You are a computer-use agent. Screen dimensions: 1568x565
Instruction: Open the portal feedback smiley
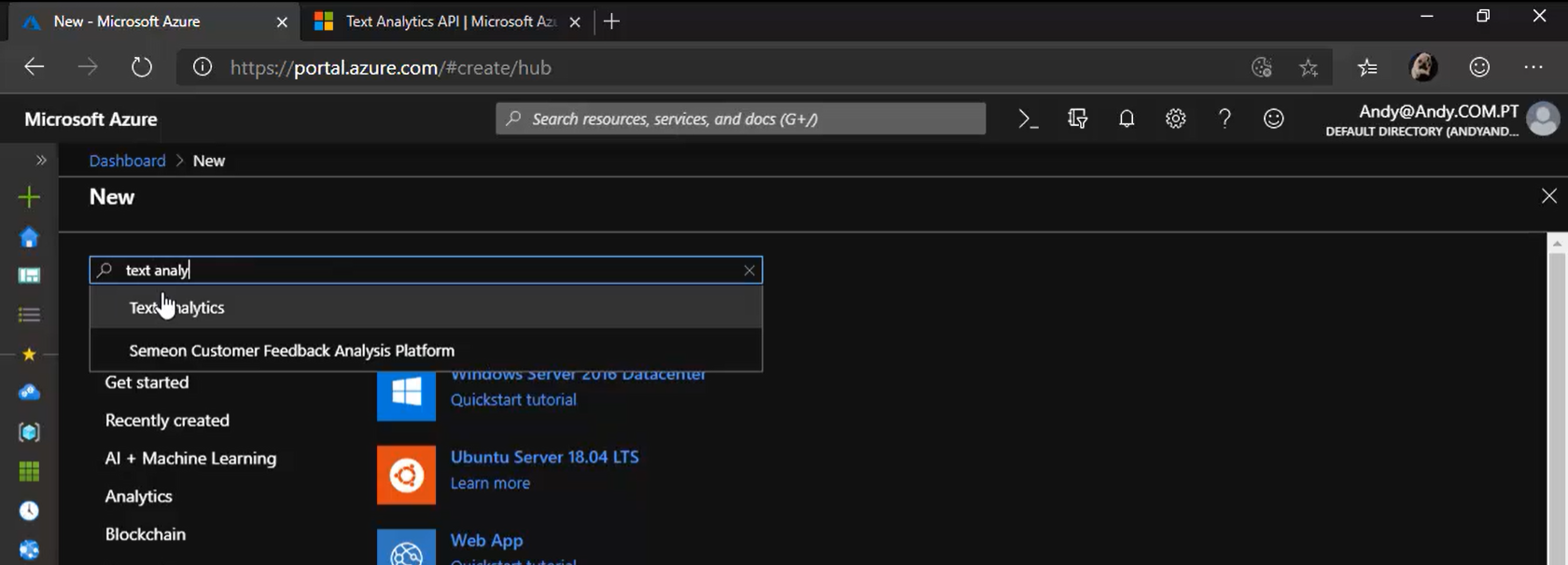point(1274,119)
